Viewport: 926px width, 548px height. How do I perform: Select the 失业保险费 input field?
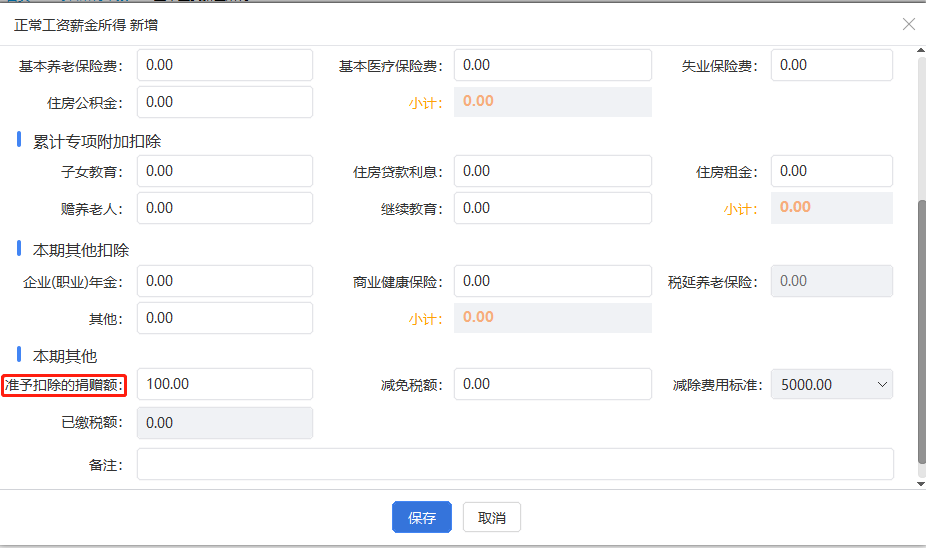pos(832,65)
